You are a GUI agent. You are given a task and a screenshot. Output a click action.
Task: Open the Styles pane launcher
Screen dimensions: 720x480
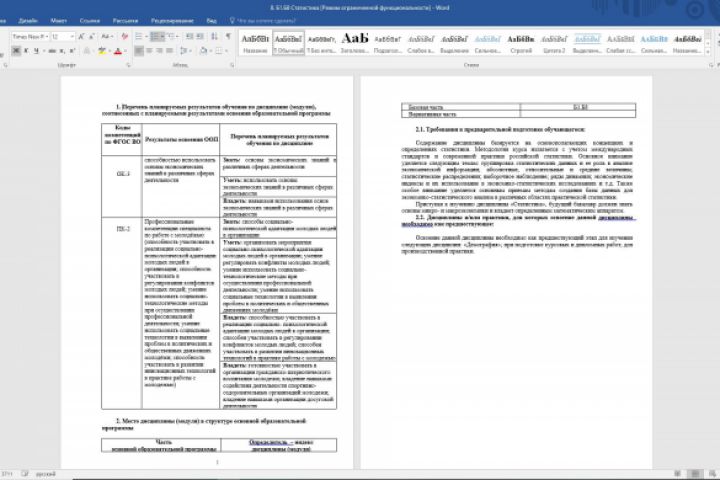pos(711,65)
